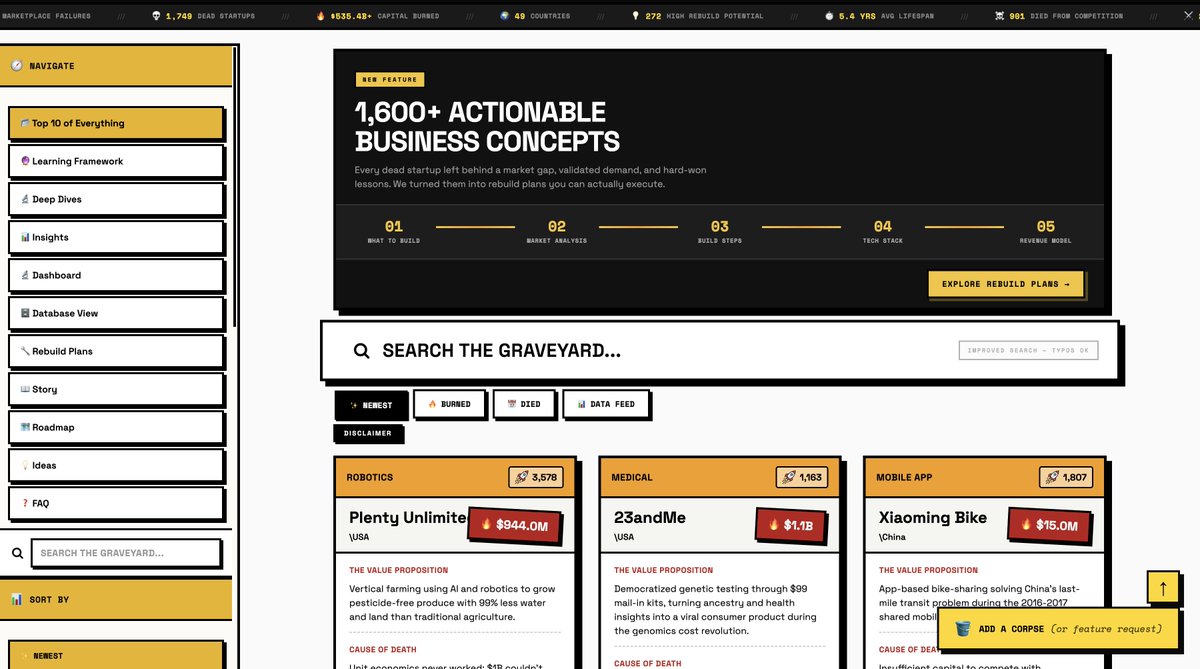Viewport: 1200px width, 669px height.
Task: Focus the sidebar Search the Graveyard field
Action: click(x=126, y=553)
